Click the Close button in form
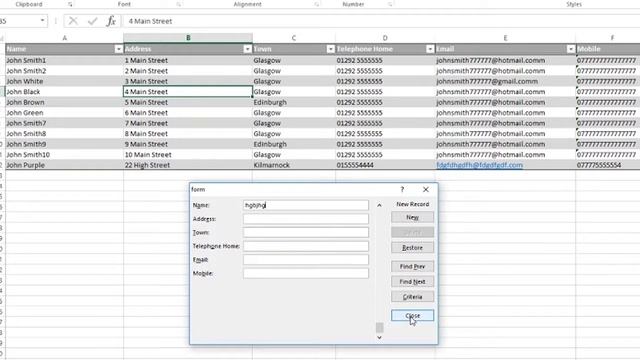The width and height of the screenshot is (640, 360). click(x=412, y=316)
